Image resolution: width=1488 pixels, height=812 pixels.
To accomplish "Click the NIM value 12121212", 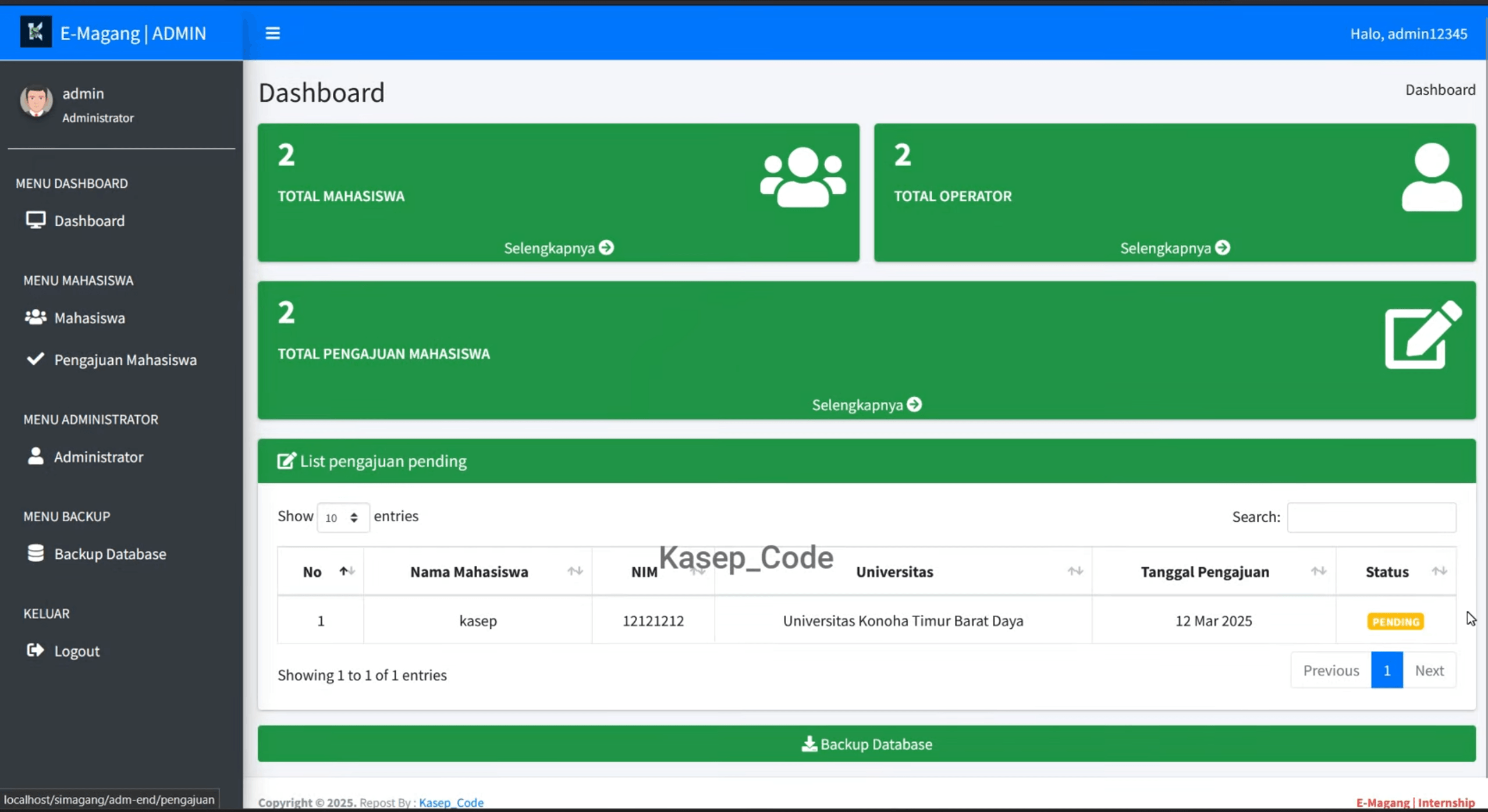I will [x=653, y=621].
